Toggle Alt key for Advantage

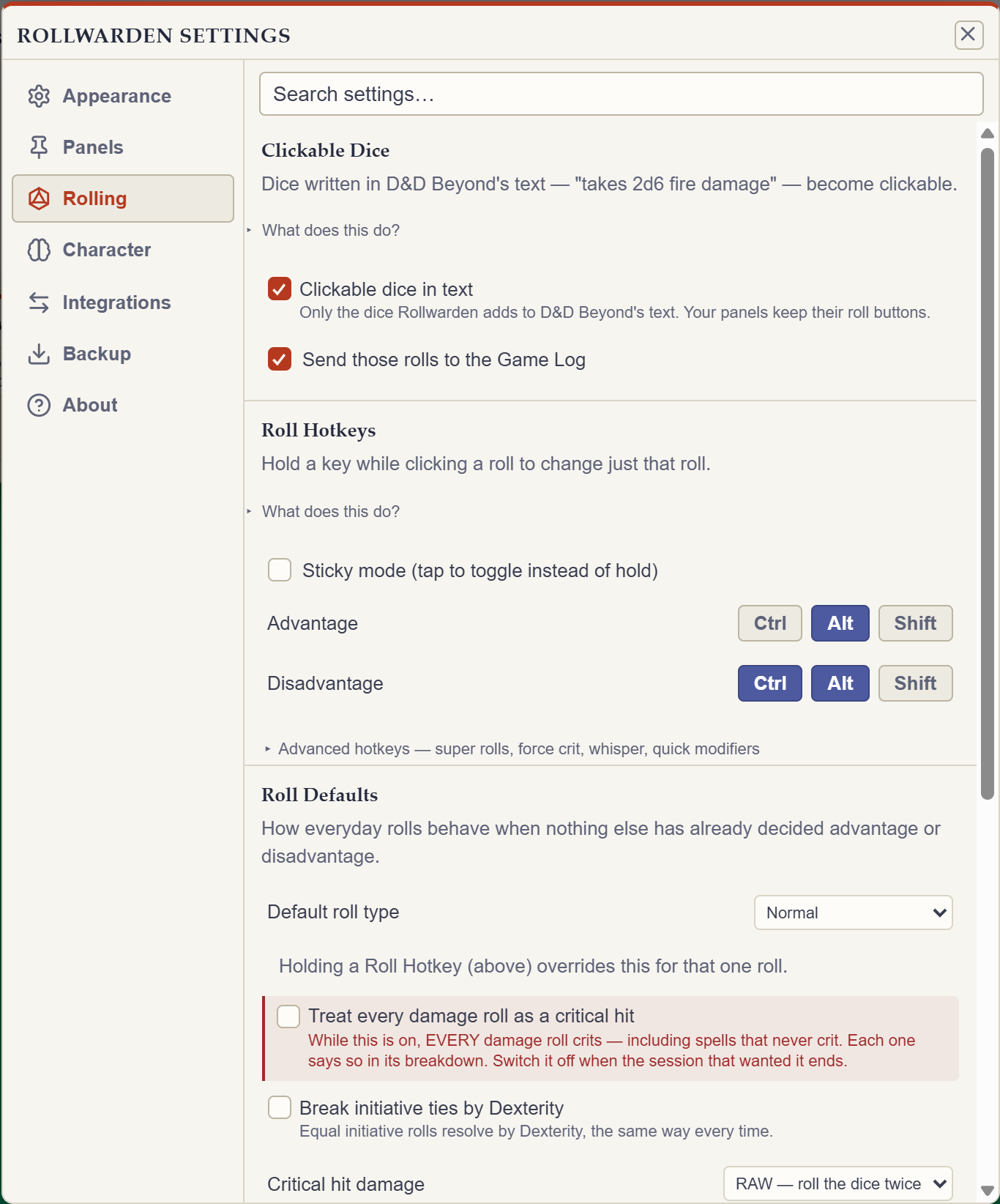pyautogui.click(x=840, y=623)
